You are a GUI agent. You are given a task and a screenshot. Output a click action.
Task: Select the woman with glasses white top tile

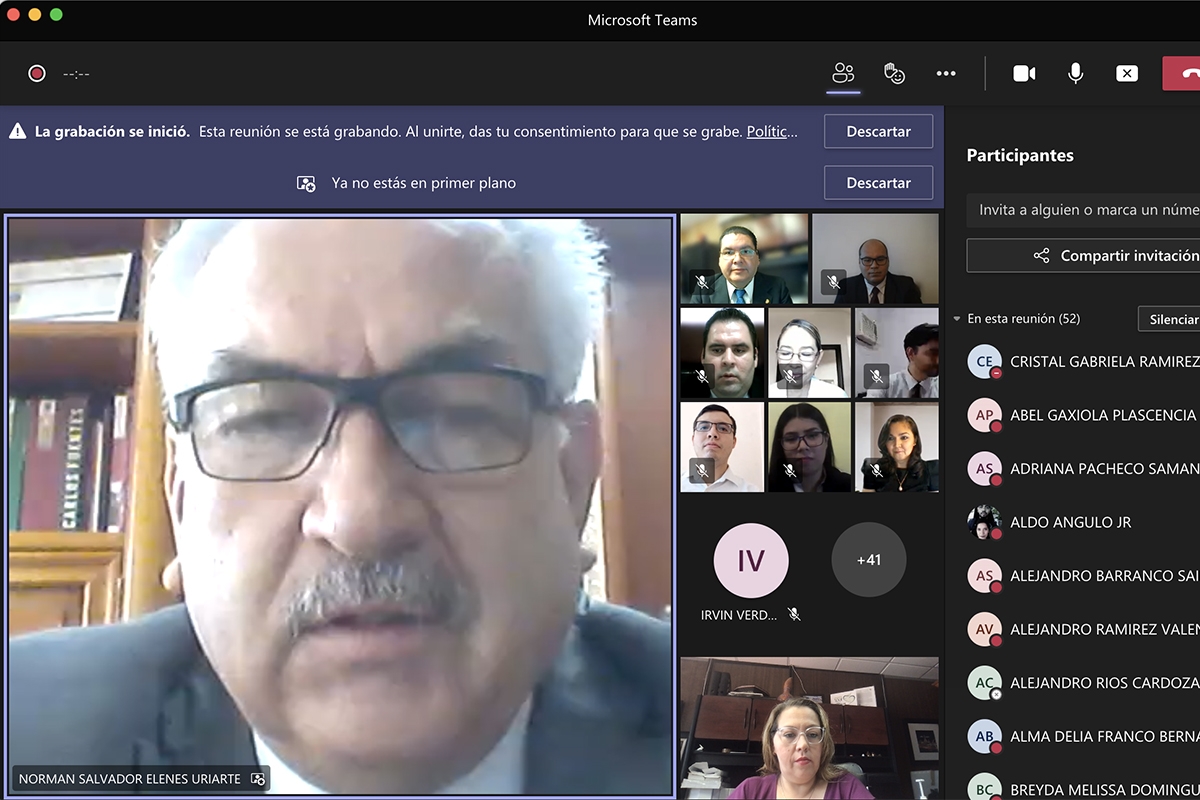coord(809,353)
